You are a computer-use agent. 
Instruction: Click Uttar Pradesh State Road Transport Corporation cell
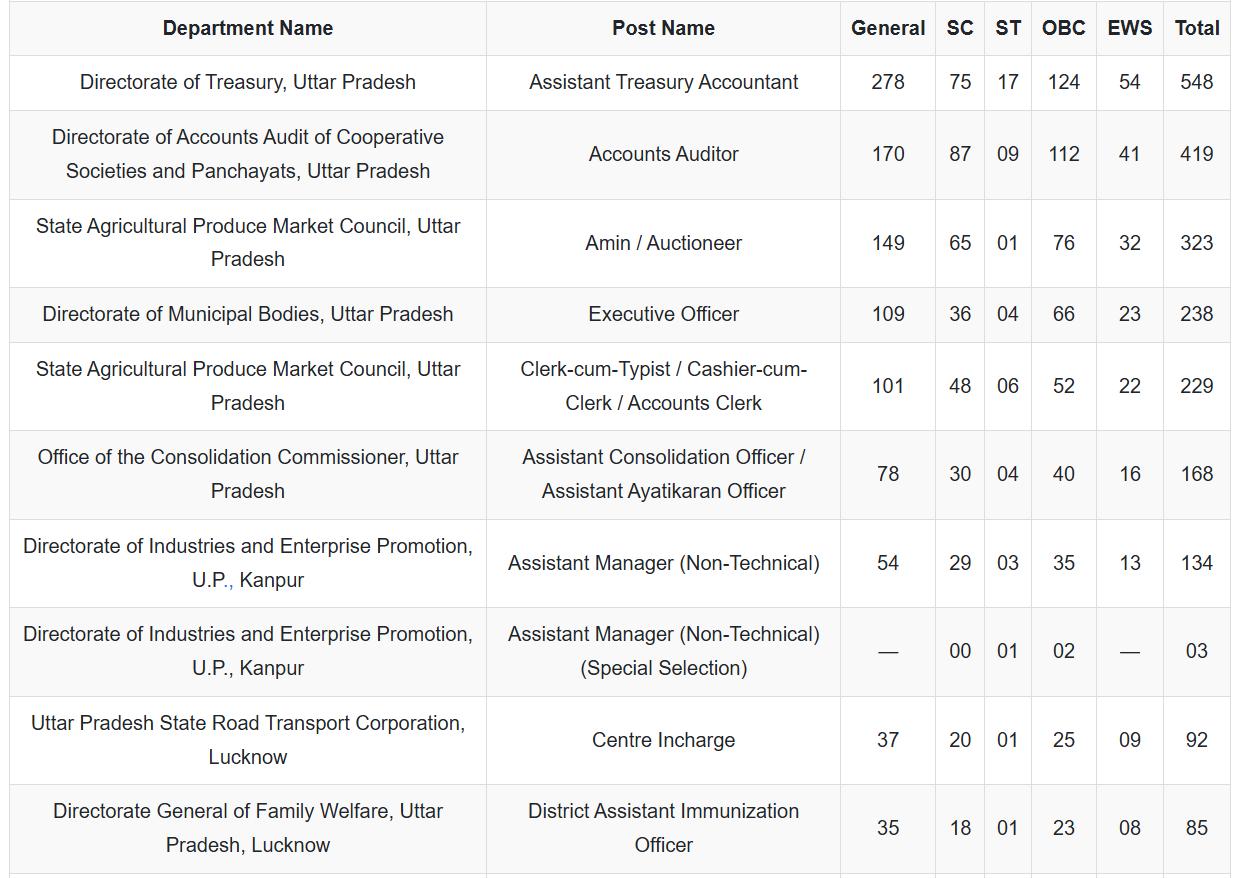(x=248, y=740)
